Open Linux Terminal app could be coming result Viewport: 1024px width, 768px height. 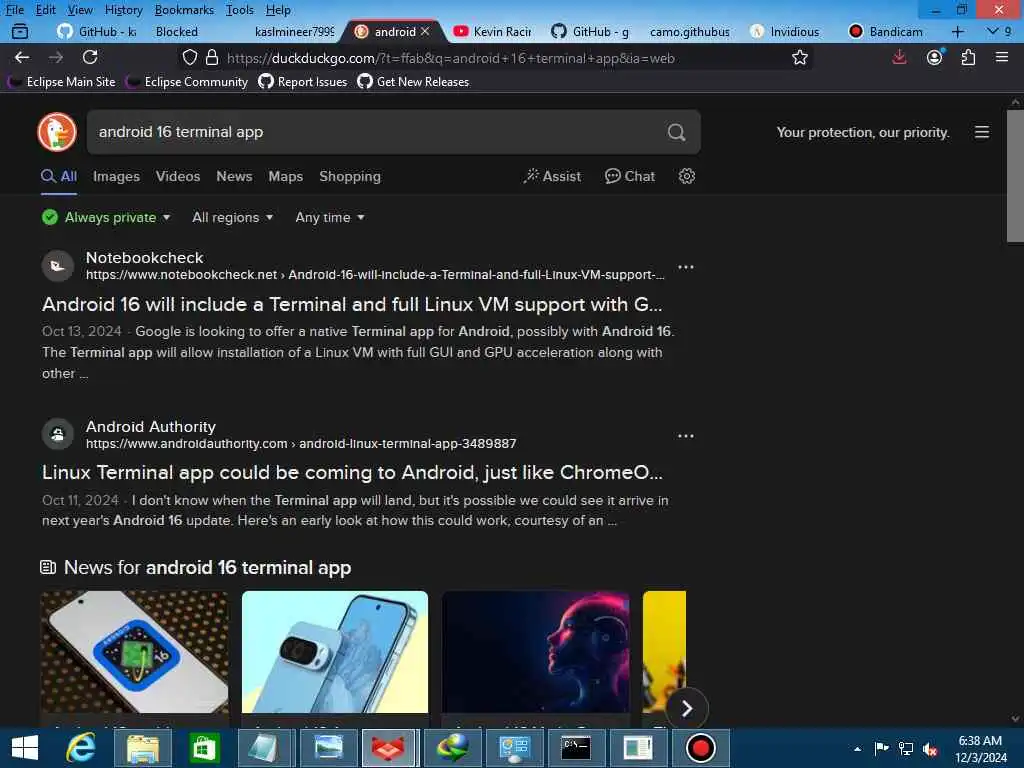click(x=352, y=473)
